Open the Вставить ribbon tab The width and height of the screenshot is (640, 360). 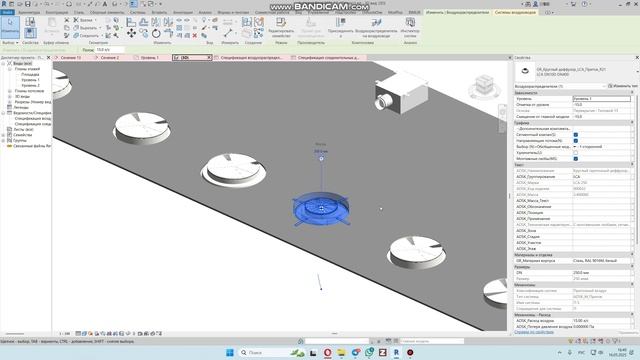pos(159,12)
